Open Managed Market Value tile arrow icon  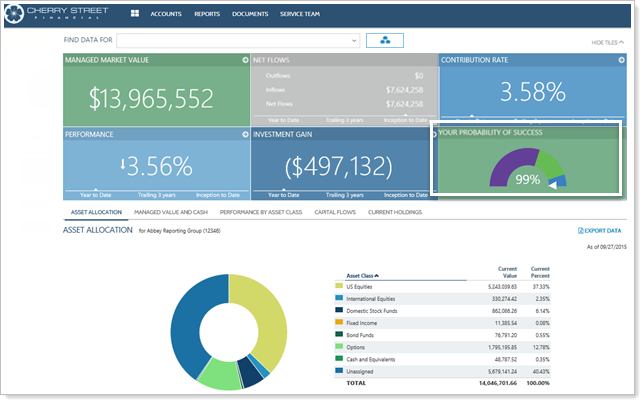click(x=245, y=60)
